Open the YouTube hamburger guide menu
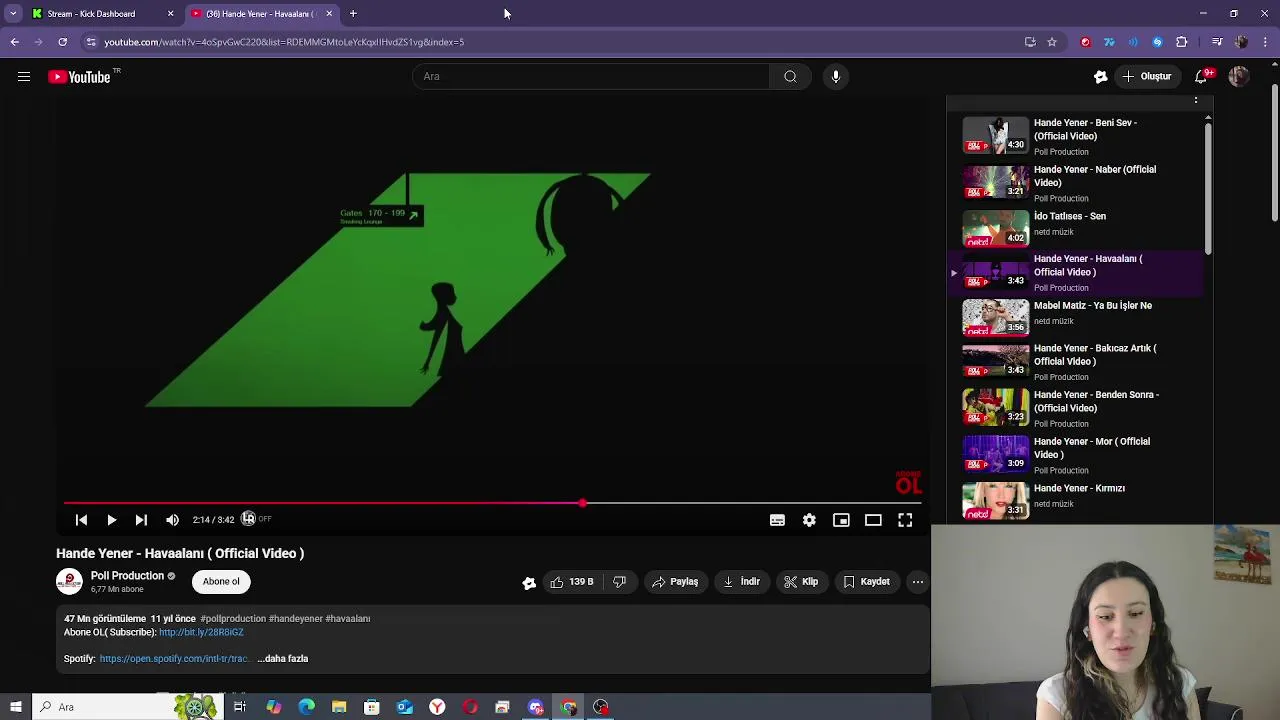 point(24,77)
